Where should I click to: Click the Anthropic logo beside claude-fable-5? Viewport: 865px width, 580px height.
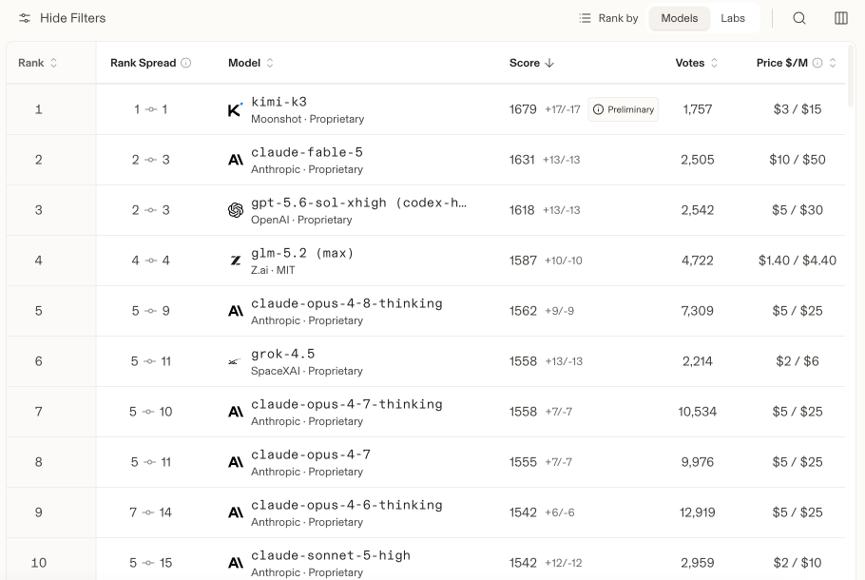(x=236, y=160)
